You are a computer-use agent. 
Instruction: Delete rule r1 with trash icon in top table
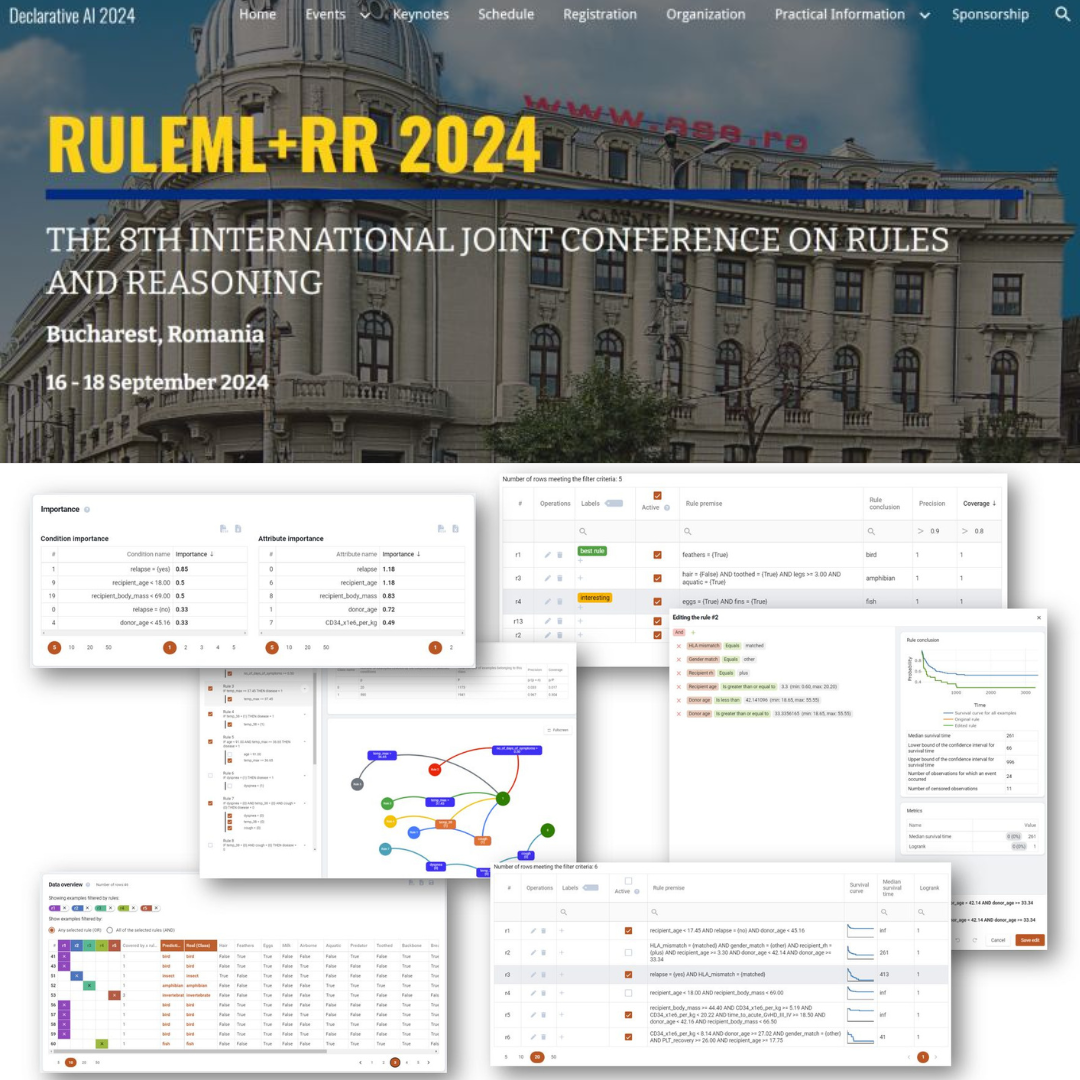tap(559, 554)
